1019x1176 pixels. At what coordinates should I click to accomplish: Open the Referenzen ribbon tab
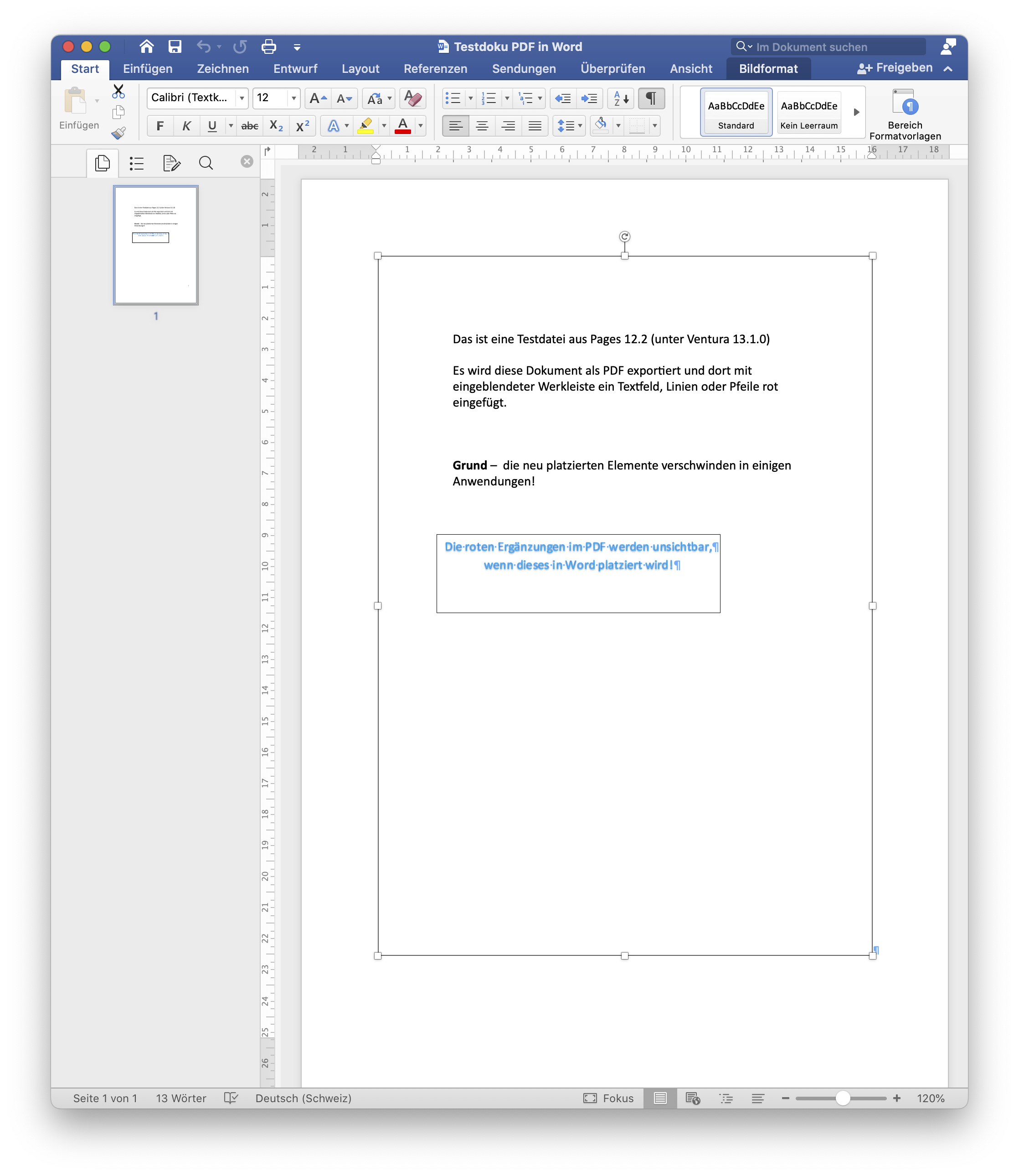(x=435, y=69)
